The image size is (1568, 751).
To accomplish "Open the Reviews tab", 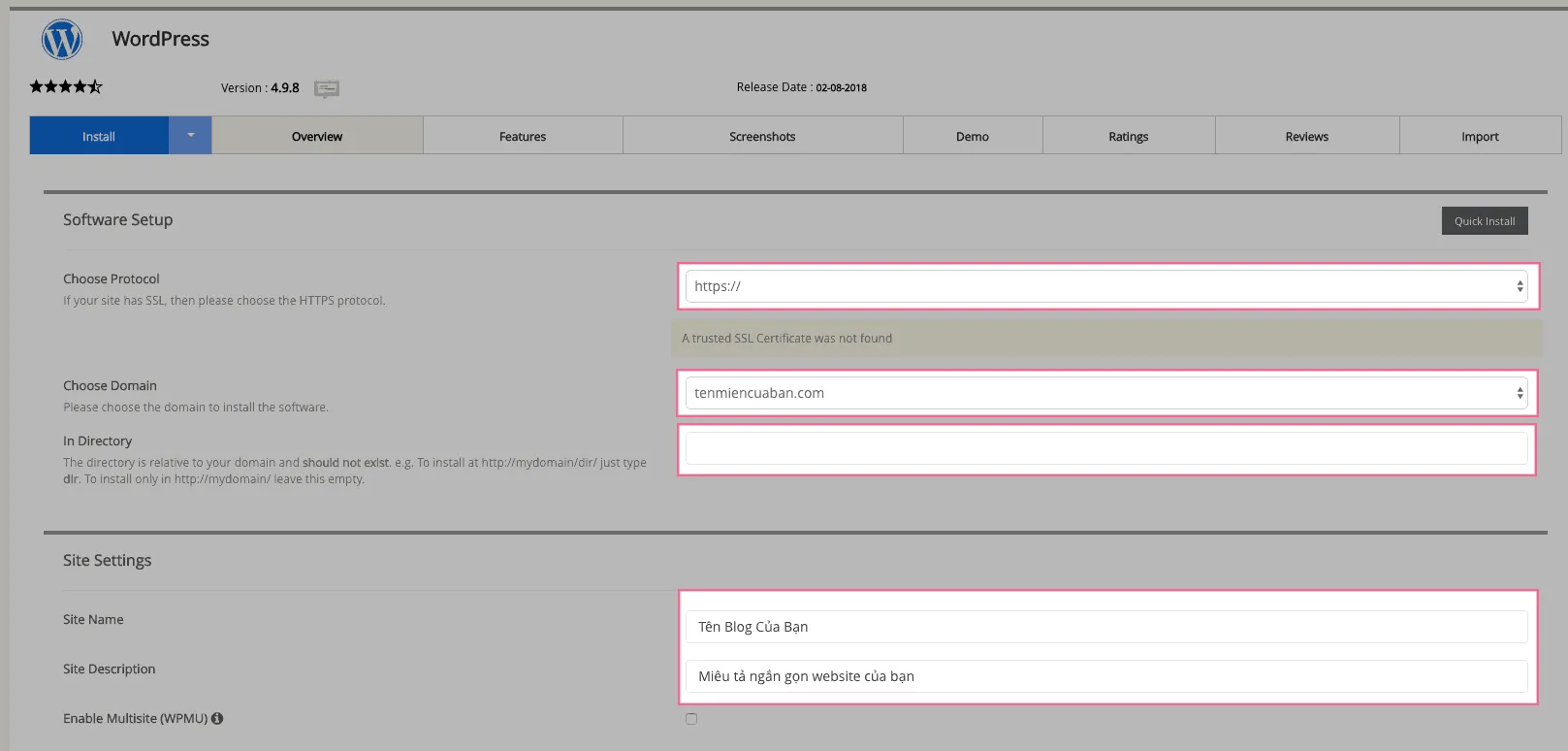I will pos(1307,136).
